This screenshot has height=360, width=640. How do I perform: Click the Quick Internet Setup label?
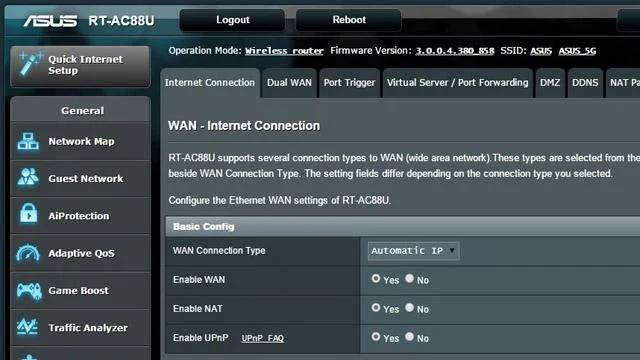(x=85, y=65)
